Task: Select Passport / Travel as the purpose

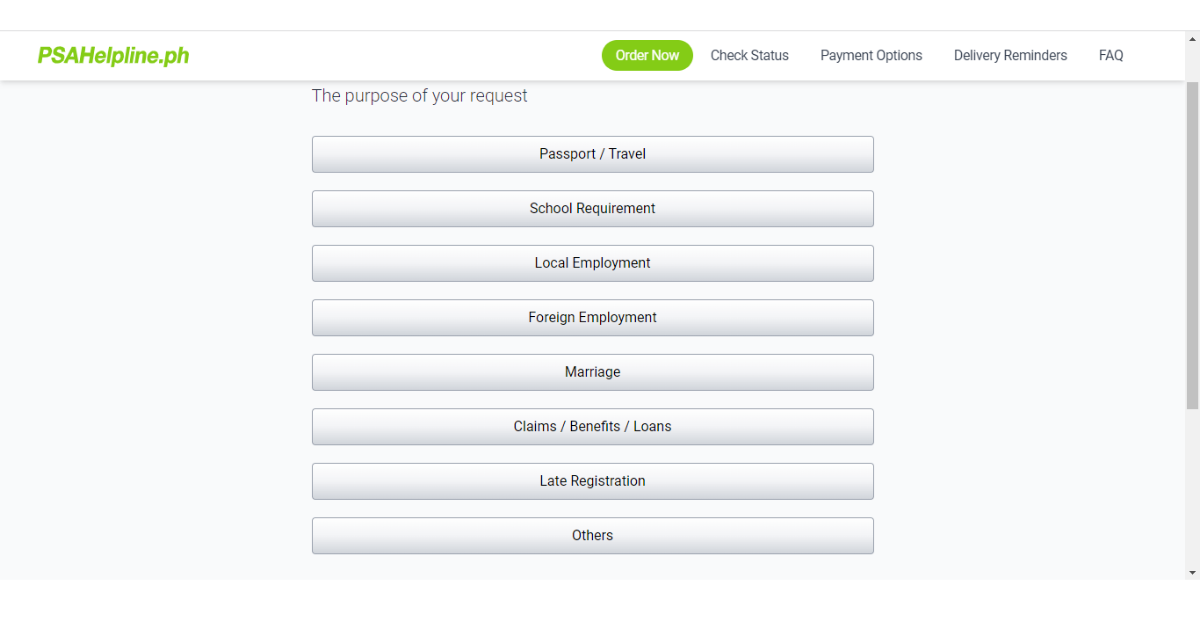Action: (592, 154)
